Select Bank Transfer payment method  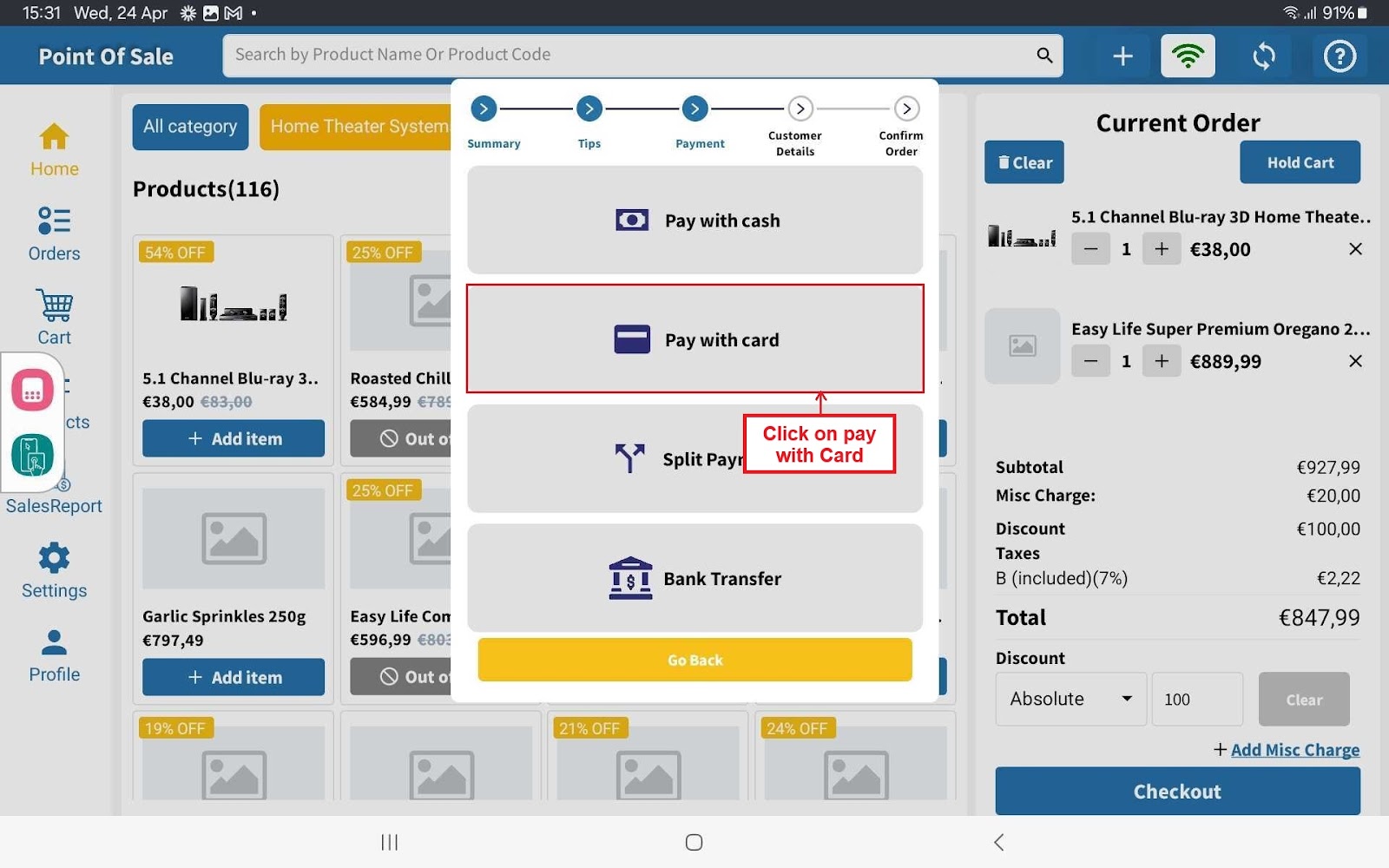coord(694,578)
